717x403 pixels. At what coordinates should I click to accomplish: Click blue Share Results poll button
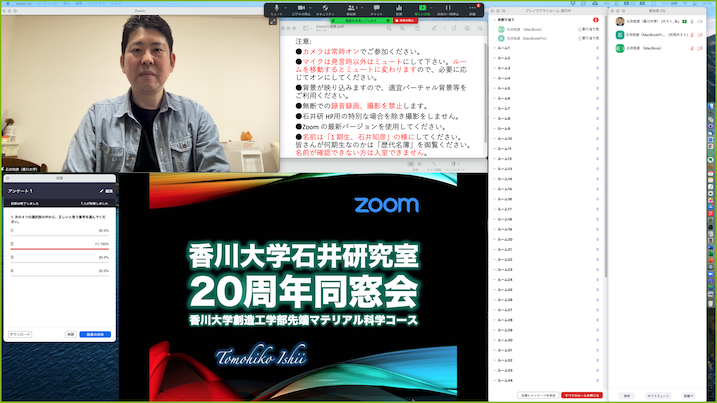(x=95, y=334)
